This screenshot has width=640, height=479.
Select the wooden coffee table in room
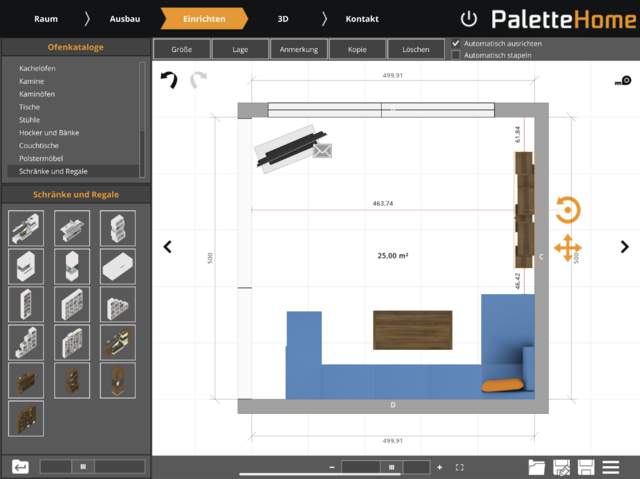[x=413, y=330]
